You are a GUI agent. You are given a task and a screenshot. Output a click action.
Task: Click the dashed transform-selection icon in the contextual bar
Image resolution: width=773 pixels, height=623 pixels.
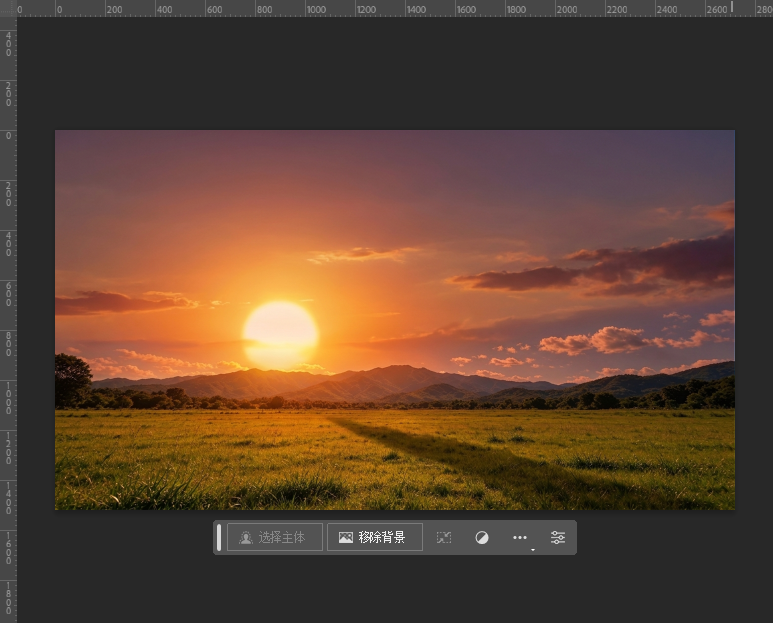444,537
